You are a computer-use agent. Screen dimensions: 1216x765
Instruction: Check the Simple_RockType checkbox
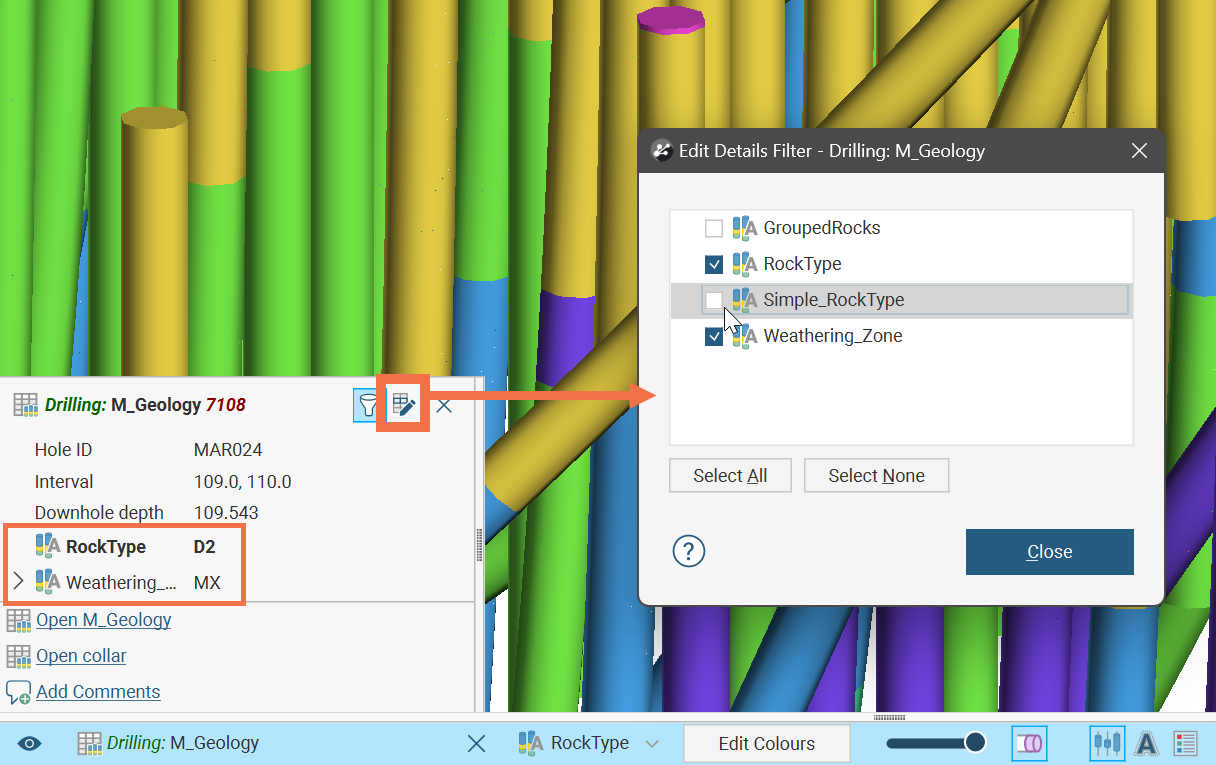[x=714, y=300]
